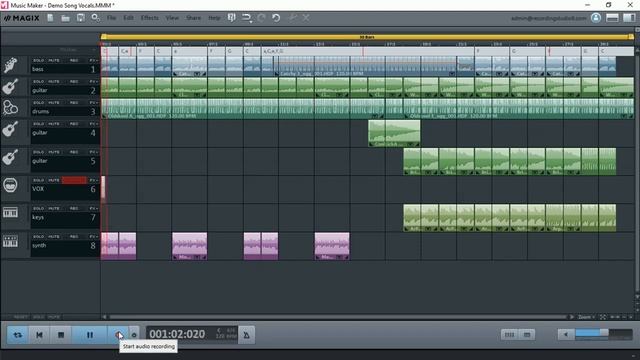640x360 pixels.
Task: Open a project with the folder icon
Action: tap(65, 18)
